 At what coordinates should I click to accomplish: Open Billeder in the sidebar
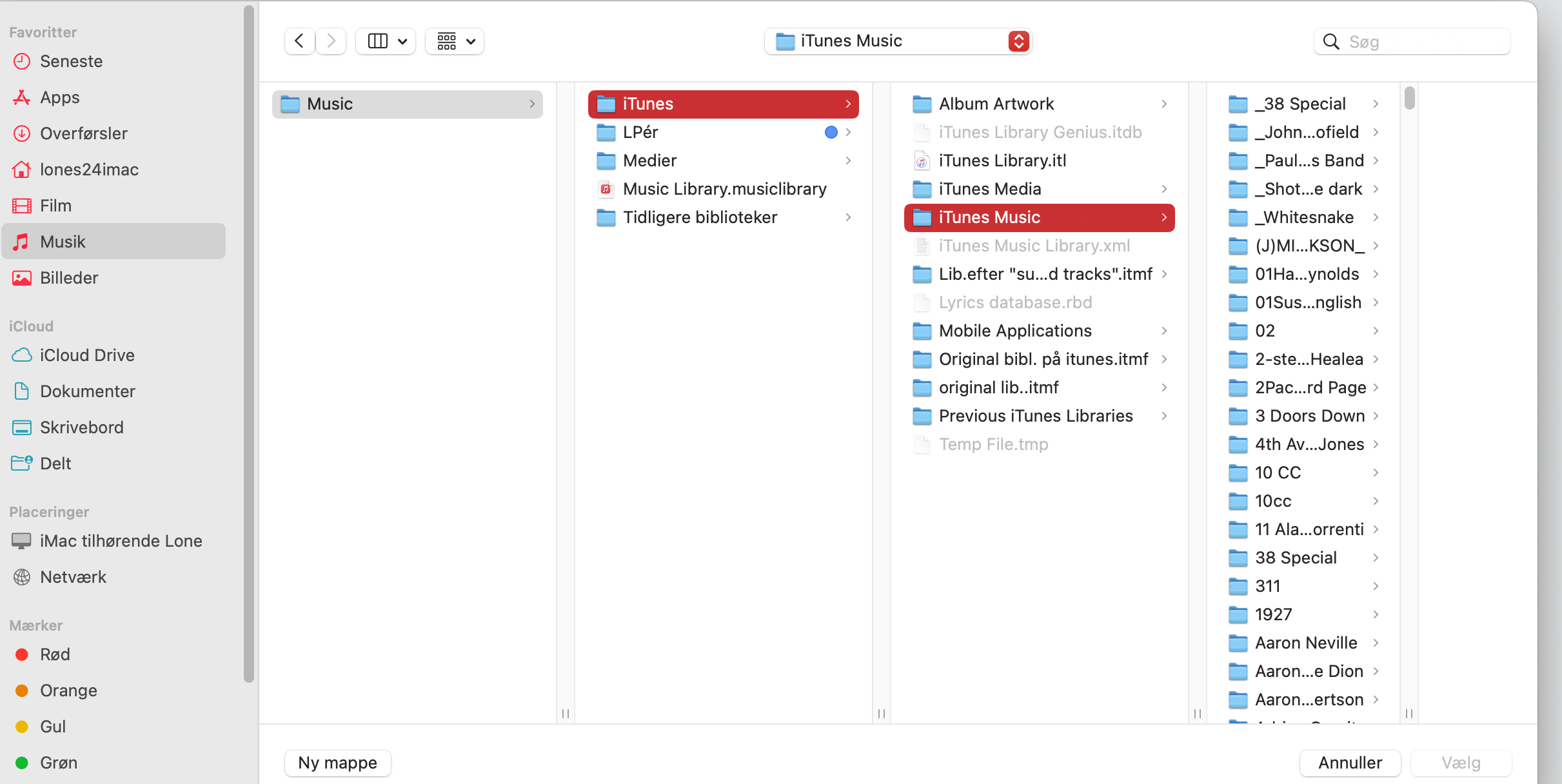114,278
